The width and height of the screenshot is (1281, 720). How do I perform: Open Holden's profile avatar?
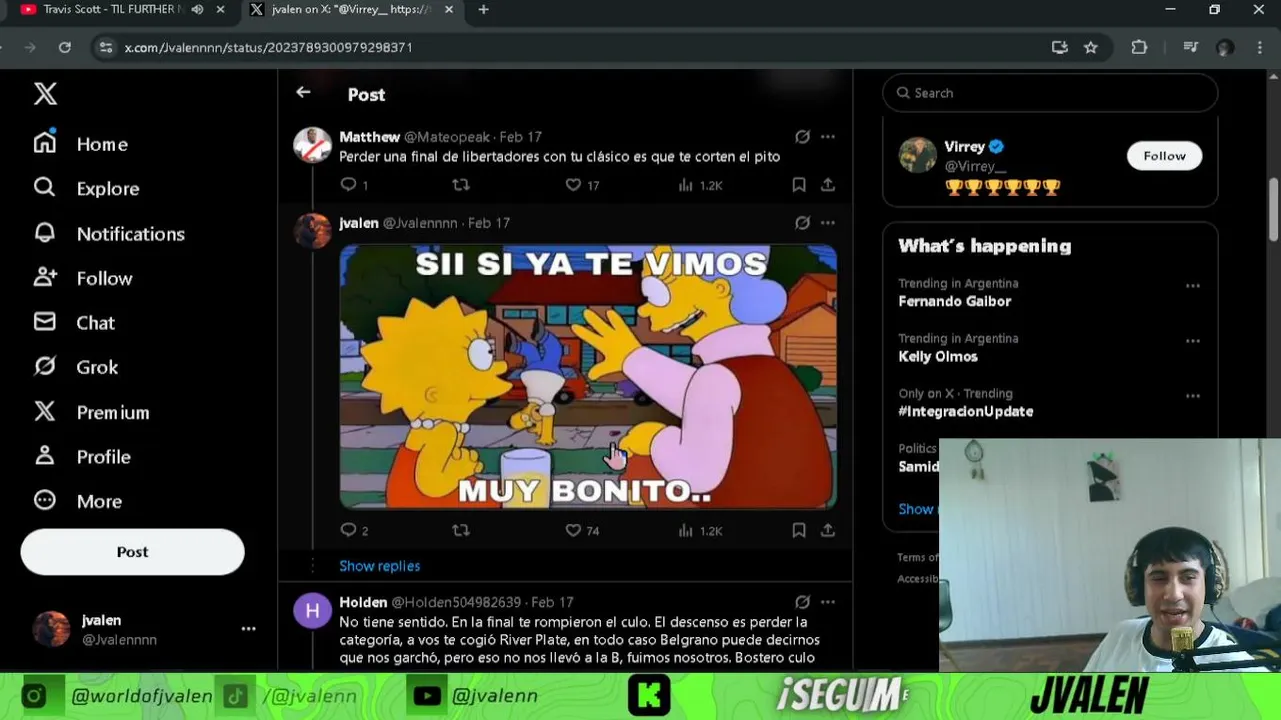[x=312, y=610]
